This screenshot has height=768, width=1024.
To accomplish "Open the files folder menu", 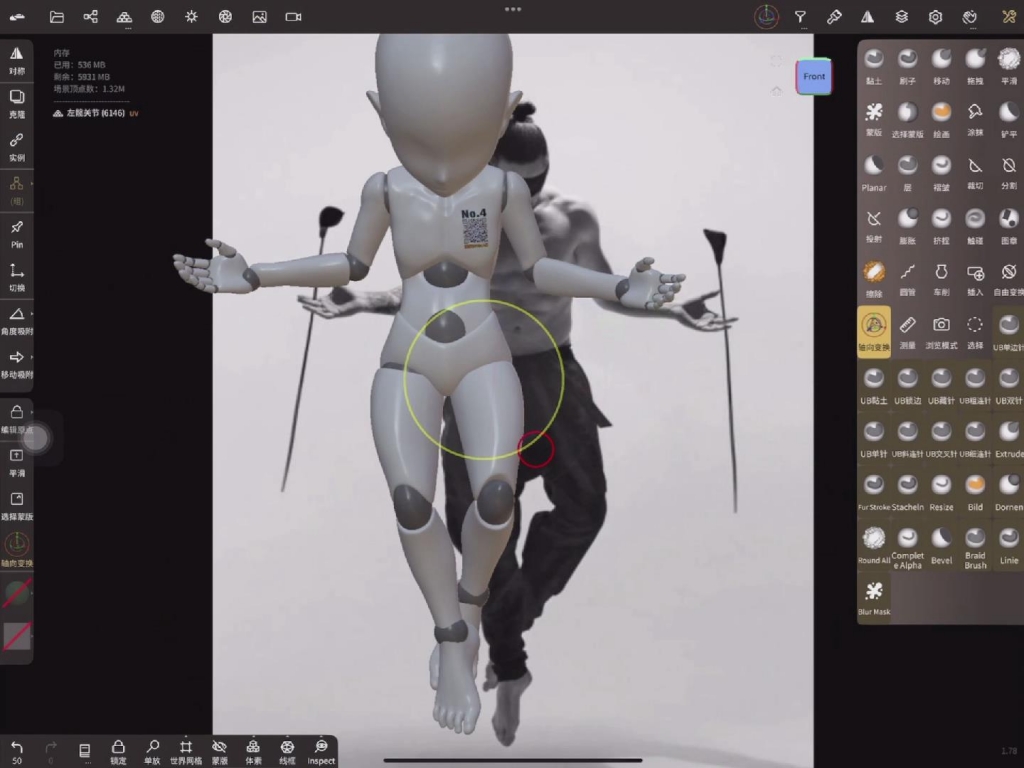I will point(57,17).
